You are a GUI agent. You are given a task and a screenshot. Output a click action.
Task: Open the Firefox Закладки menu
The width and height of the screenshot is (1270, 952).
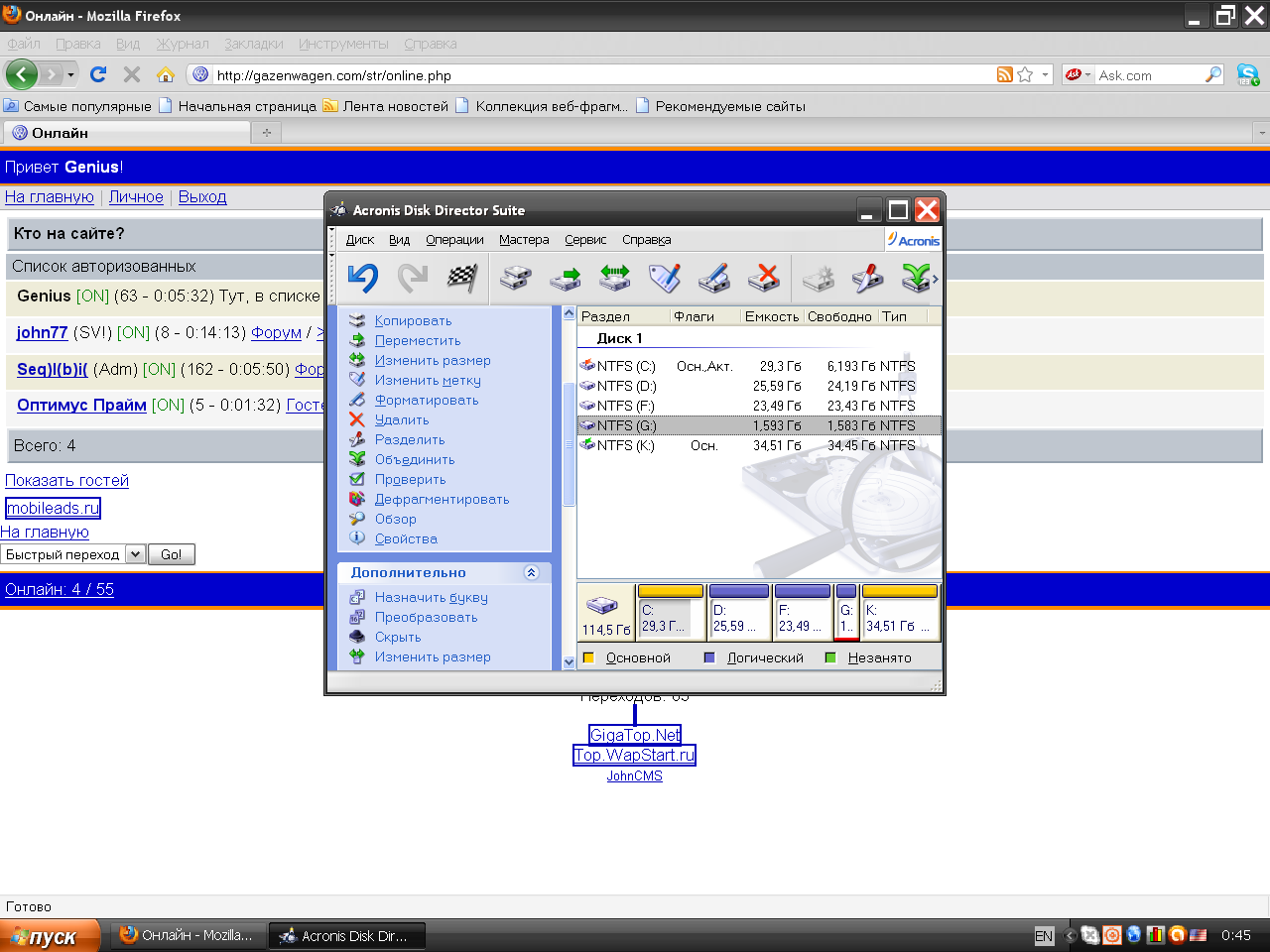pos(253,44)
